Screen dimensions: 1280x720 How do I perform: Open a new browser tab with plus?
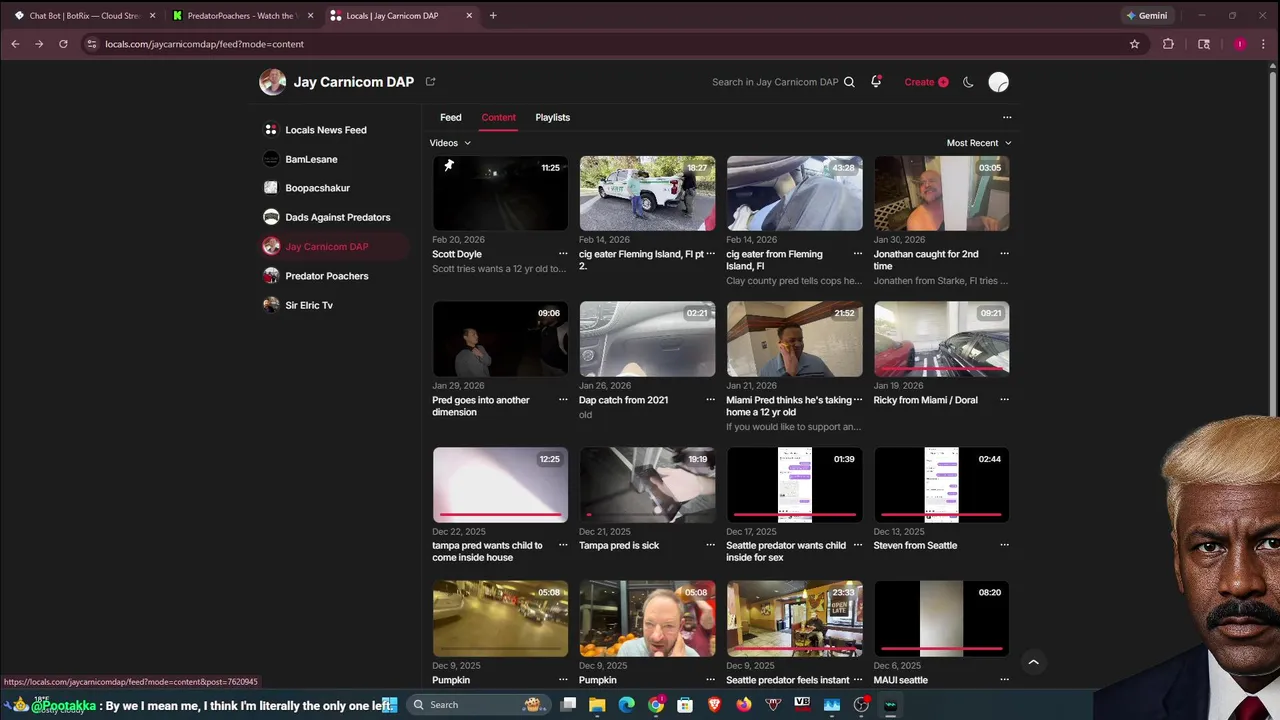click(493, 16)
